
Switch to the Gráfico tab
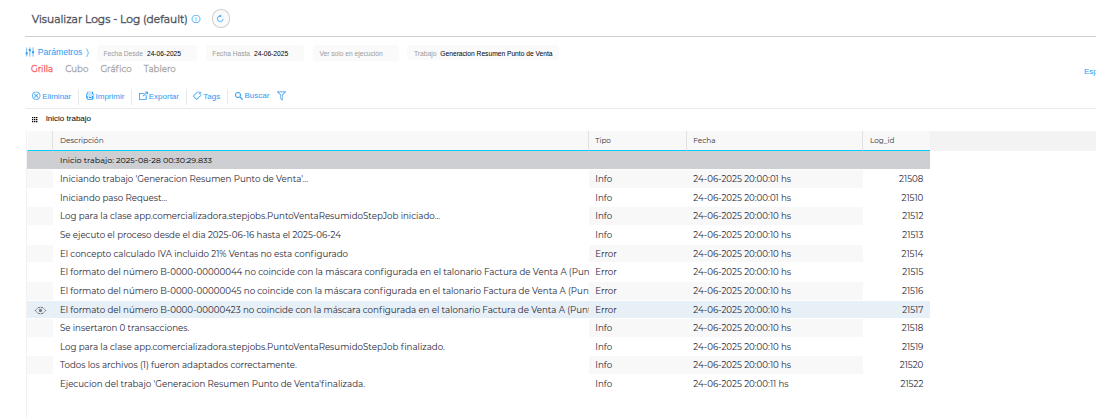(116, 69)
